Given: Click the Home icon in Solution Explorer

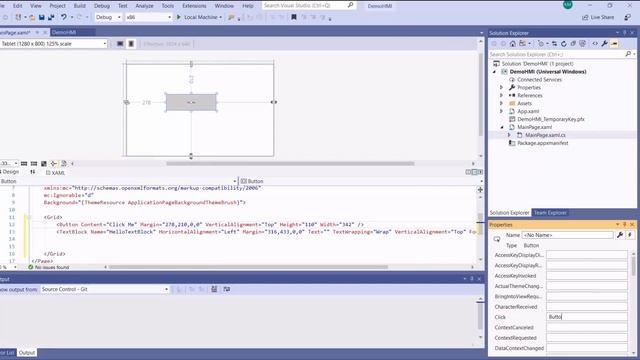Looking at the screenshot, I should 513,44.
